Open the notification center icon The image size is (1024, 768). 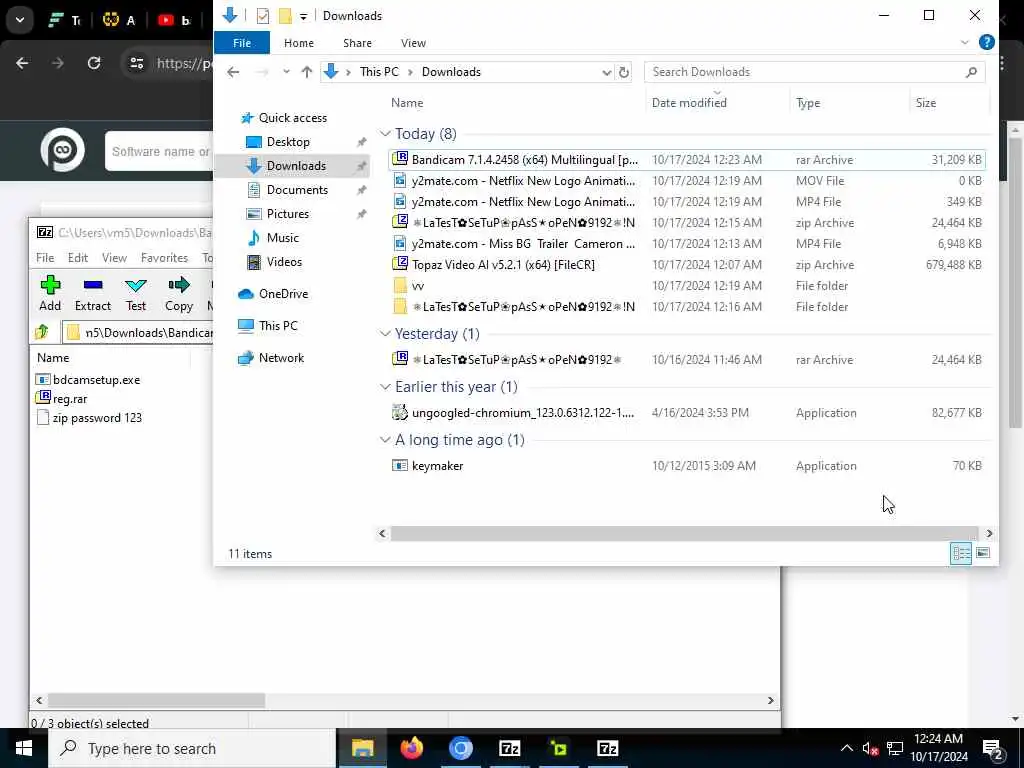coord(992,748)
